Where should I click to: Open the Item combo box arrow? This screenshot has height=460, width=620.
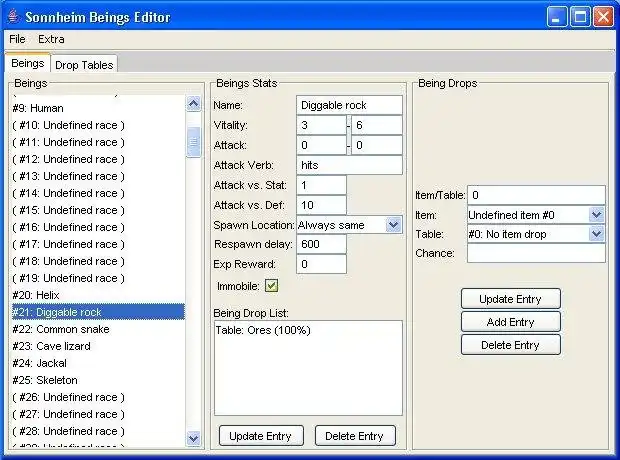coord(596,215)
